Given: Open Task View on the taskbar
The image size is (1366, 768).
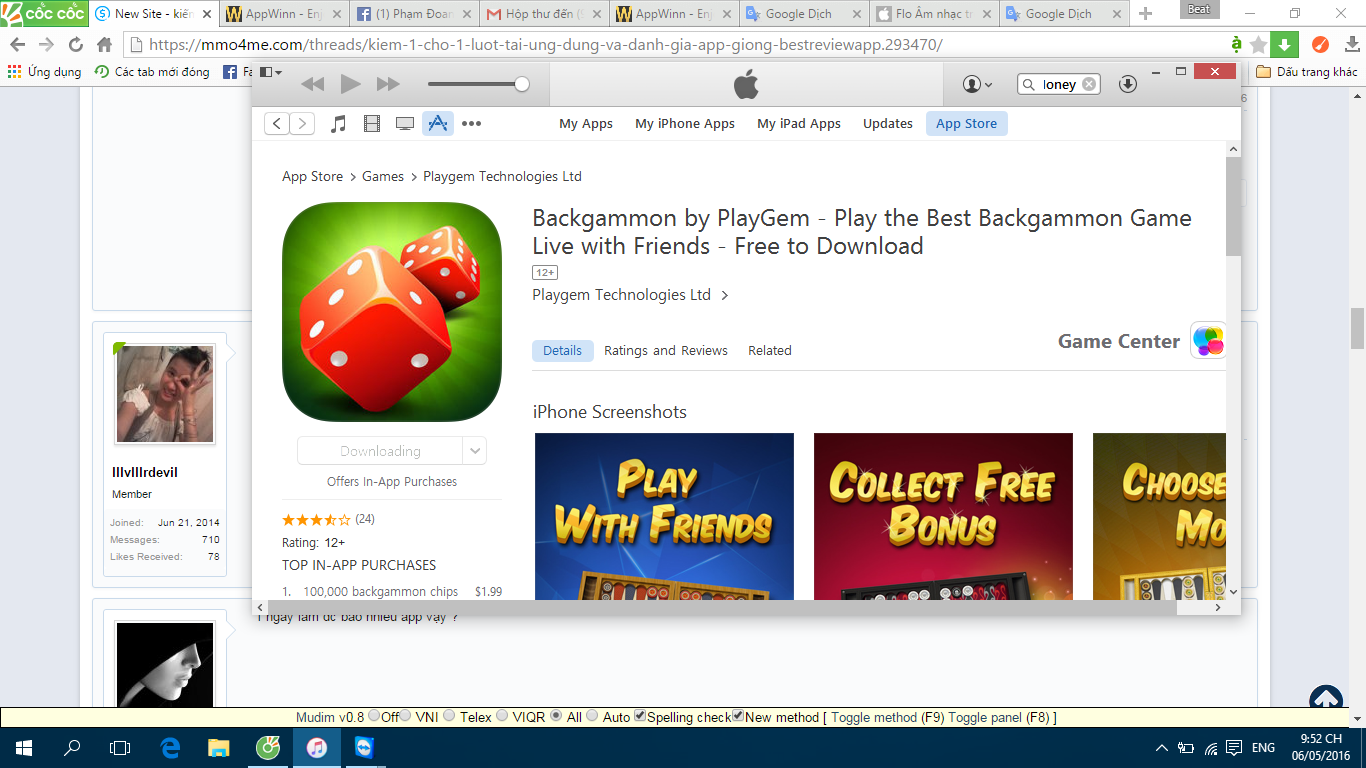Looking at the screenshot, I should [120, 748].
